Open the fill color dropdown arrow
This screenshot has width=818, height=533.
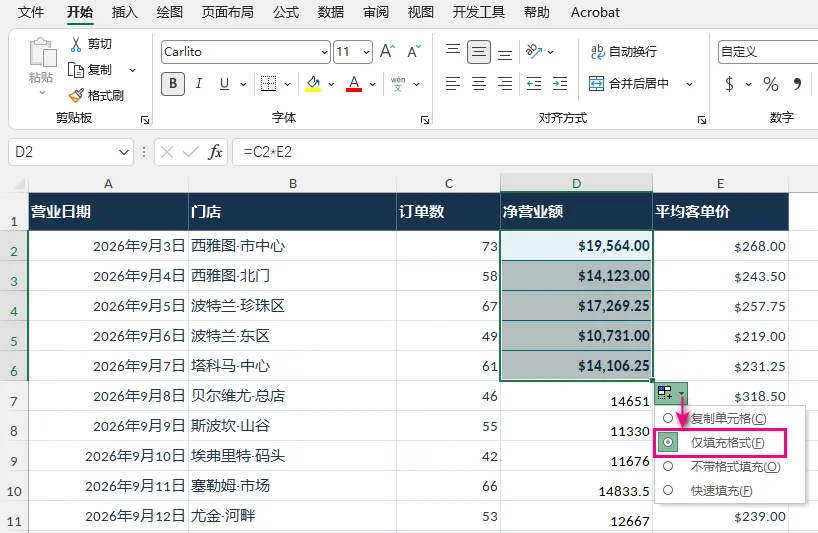tap(331, 84)
